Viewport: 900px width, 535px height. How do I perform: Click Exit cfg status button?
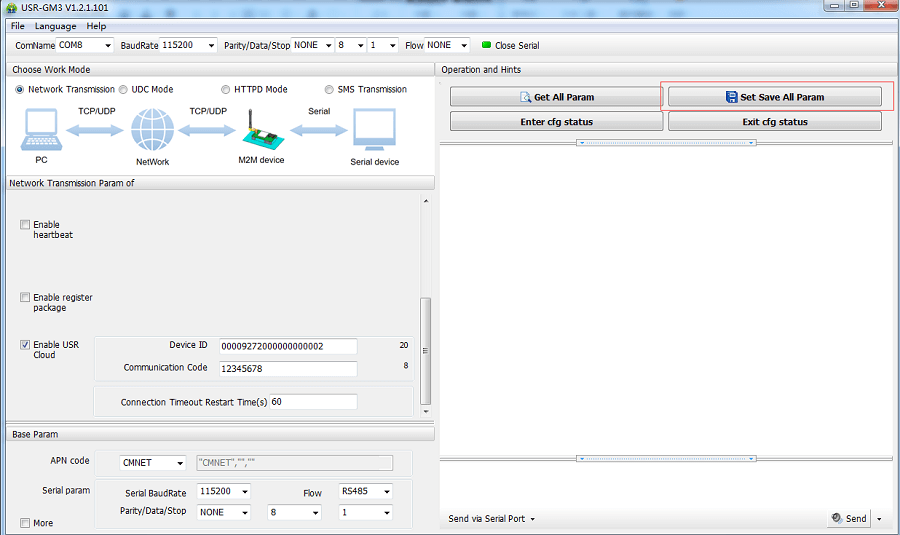775,122
